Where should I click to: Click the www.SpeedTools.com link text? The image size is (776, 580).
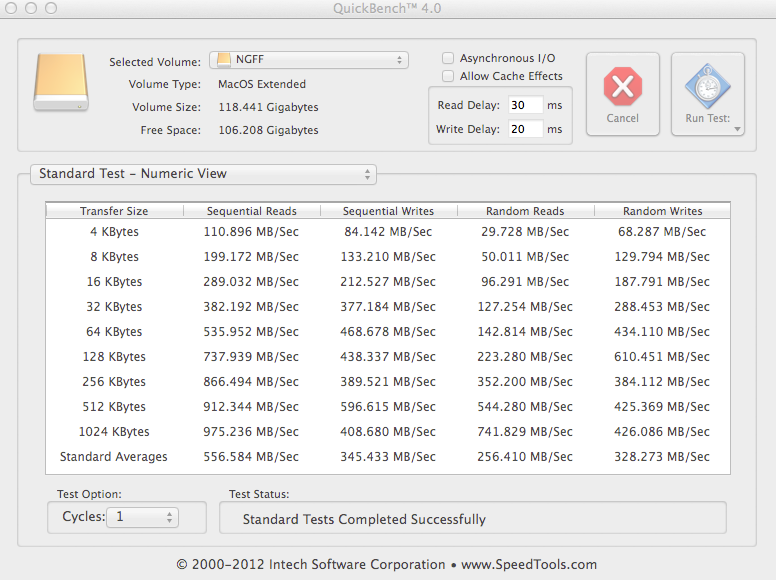click(529, 564)
